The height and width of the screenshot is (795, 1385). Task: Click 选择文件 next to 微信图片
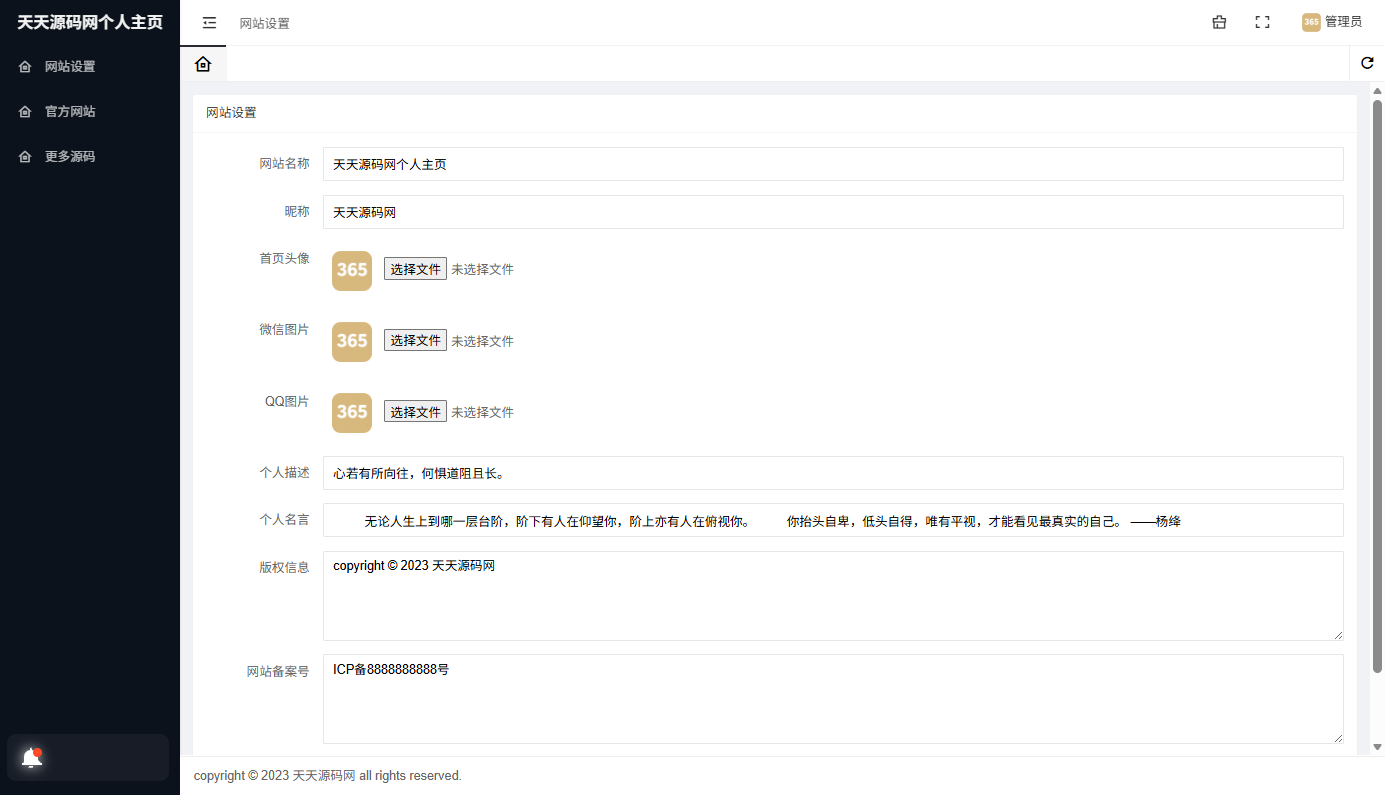pos(414,339)
